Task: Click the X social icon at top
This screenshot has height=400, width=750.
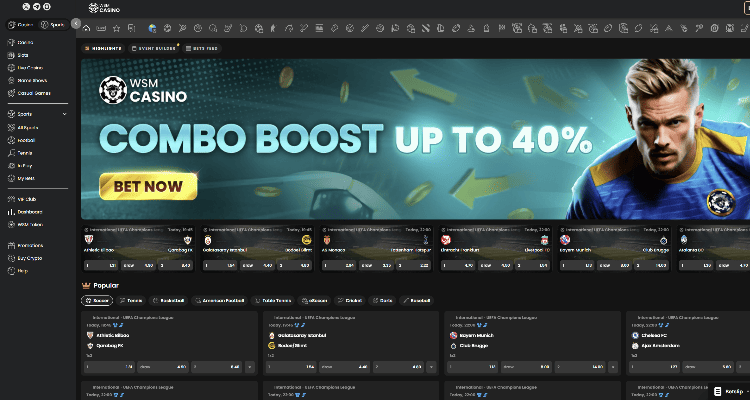Action: (x=25, y=6)
